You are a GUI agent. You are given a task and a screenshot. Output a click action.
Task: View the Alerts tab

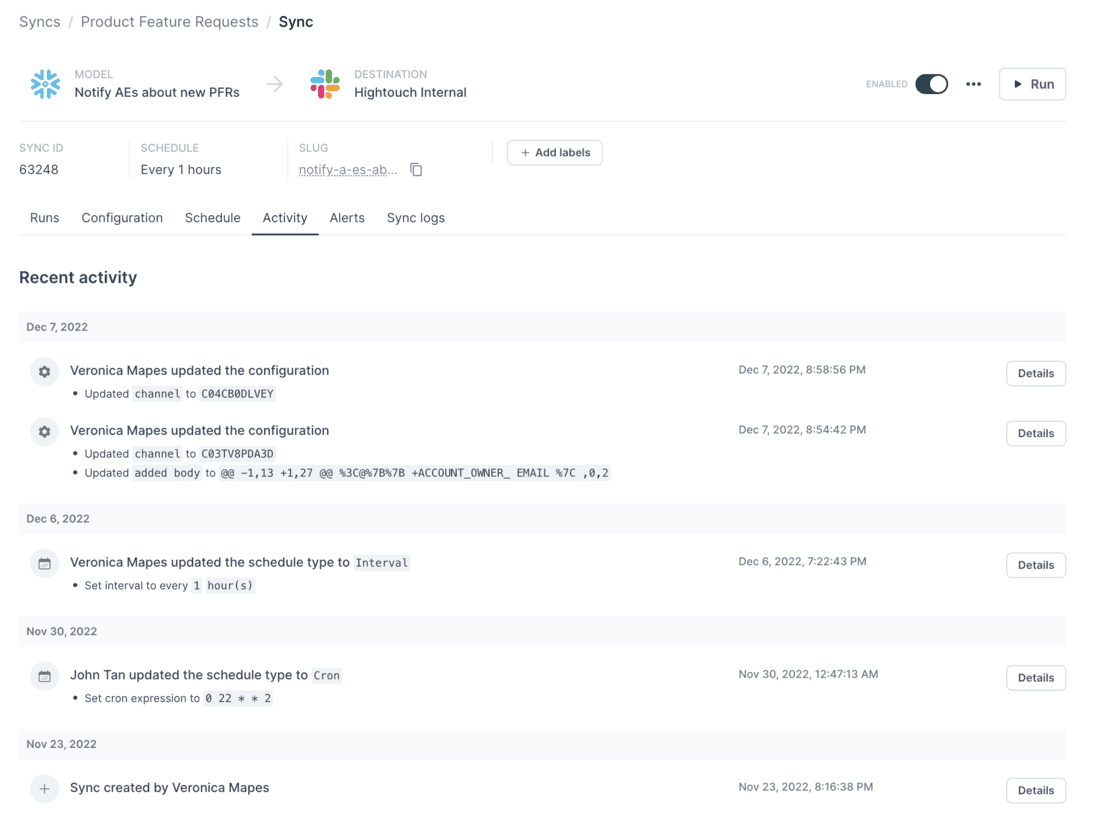(347, 217)
